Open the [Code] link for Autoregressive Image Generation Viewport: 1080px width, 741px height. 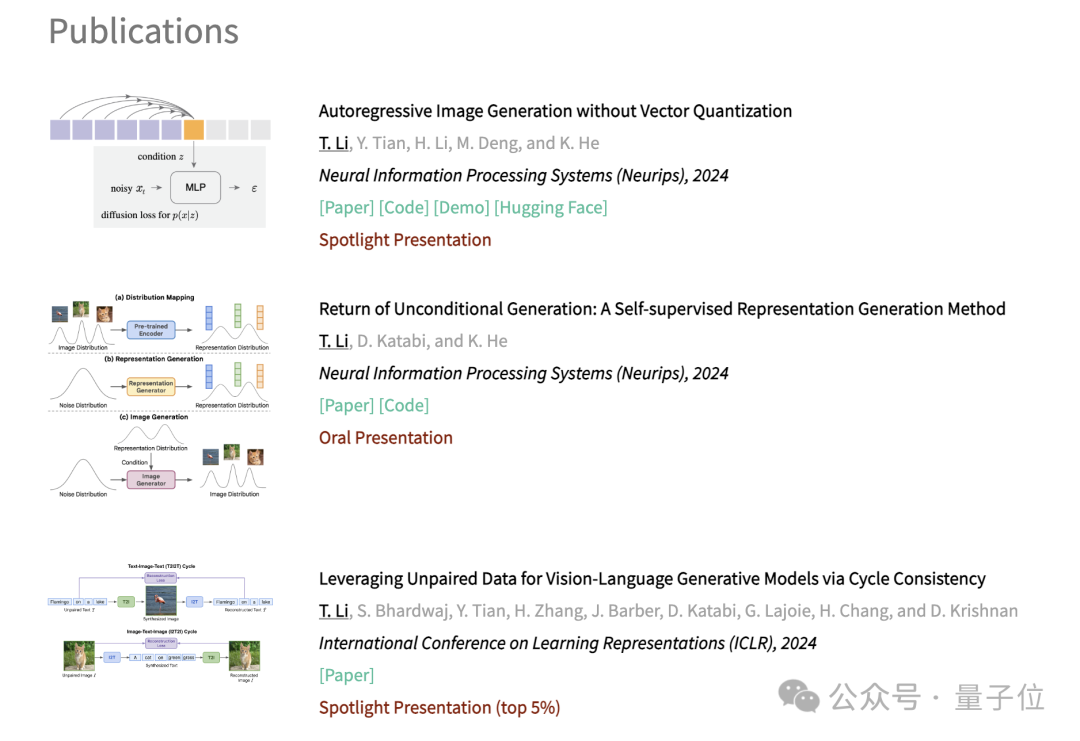coord(403,208)
